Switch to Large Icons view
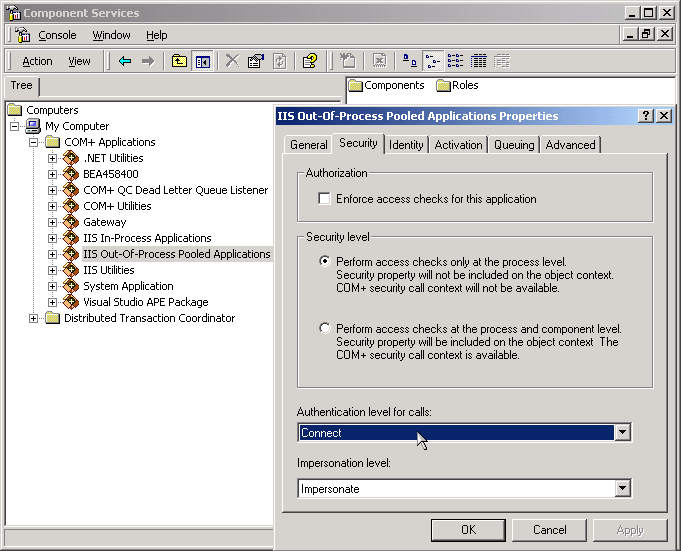This screenshot has height=551, width=681. (410, 61)
